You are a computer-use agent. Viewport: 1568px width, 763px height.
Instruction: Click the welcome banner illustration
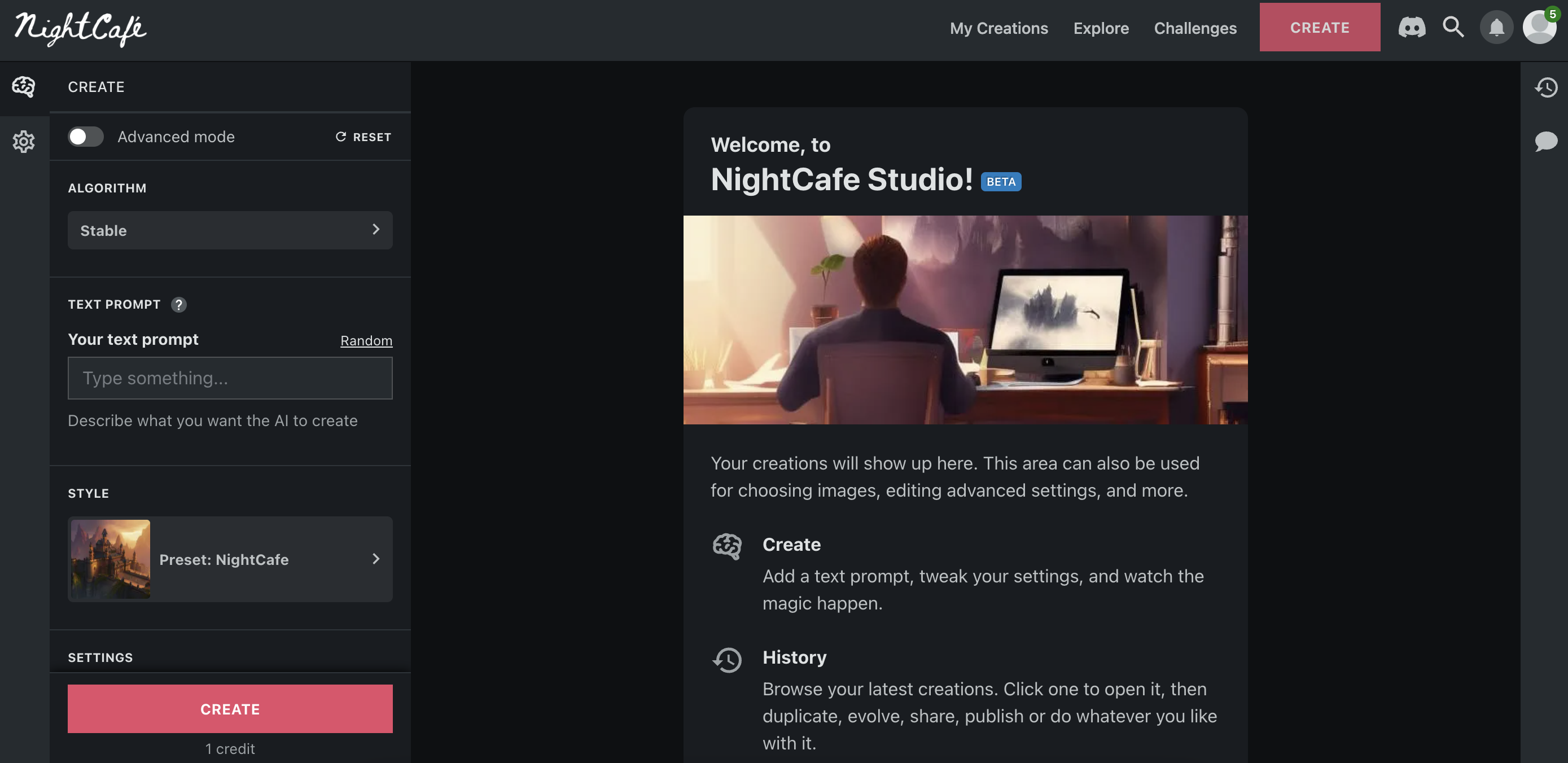965,320
